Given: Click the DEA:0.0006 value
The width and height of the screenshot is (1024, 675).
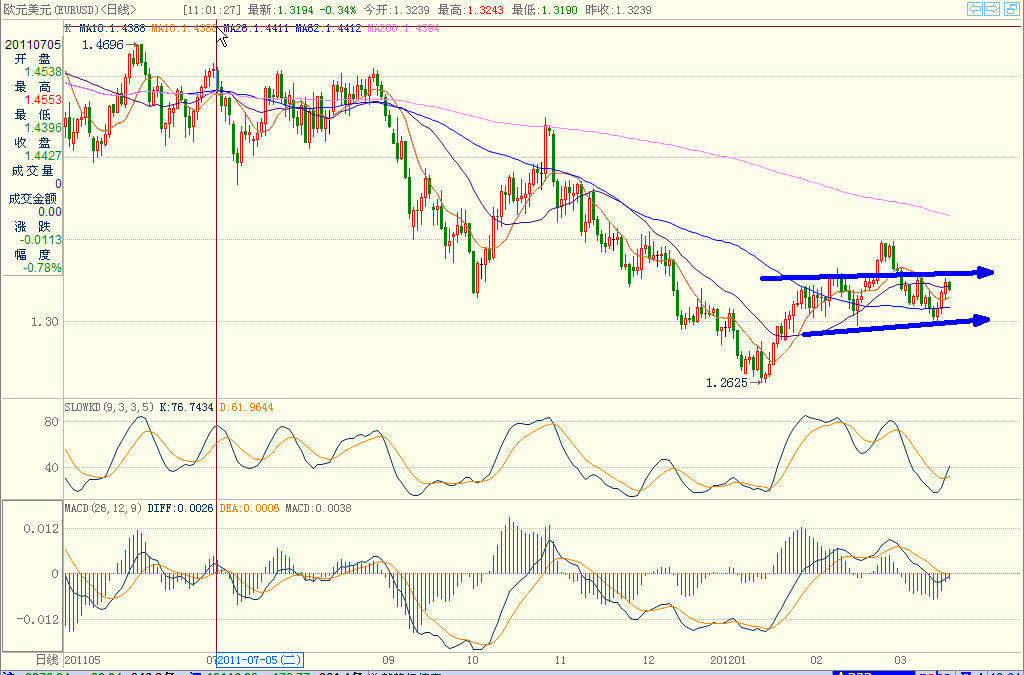Looking at the screenshot, I should [249, 508].
